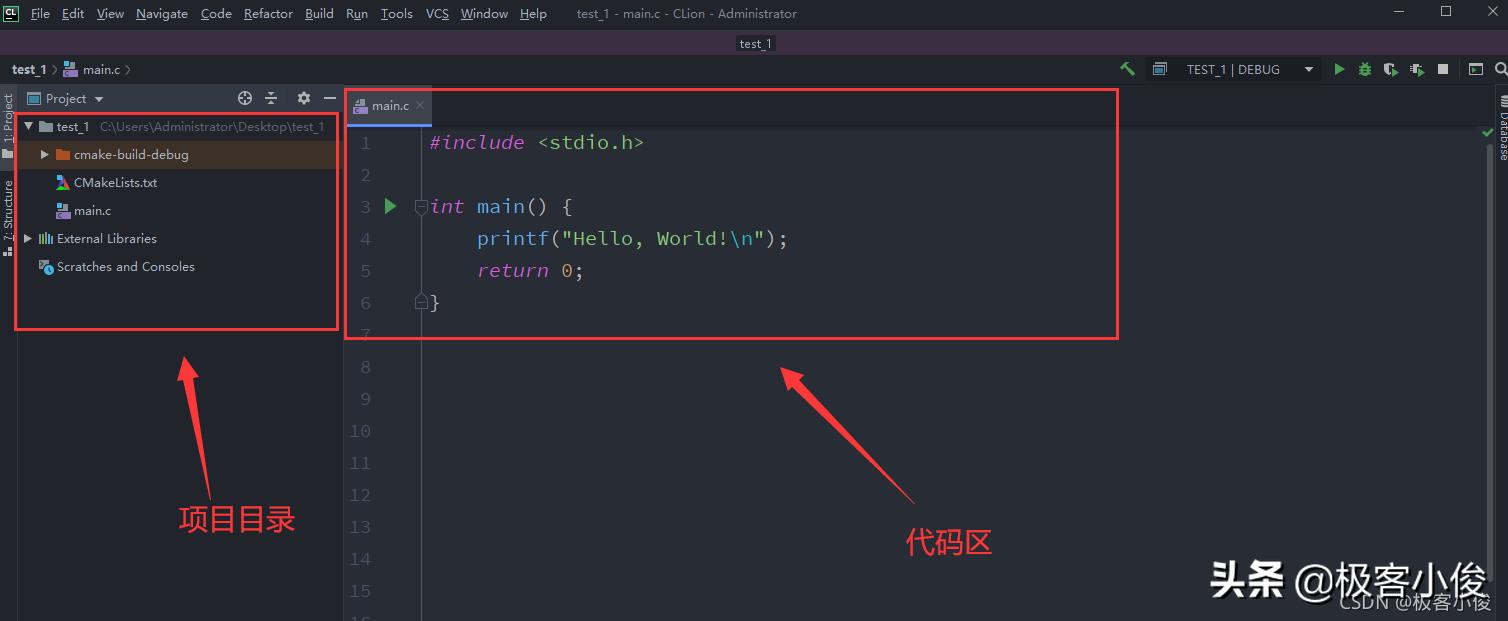Image resolution: width=1508 pixels, height=621 pixels.
Task: Click on the #include <stdio.h> line
Action: (x=537, y=143)
